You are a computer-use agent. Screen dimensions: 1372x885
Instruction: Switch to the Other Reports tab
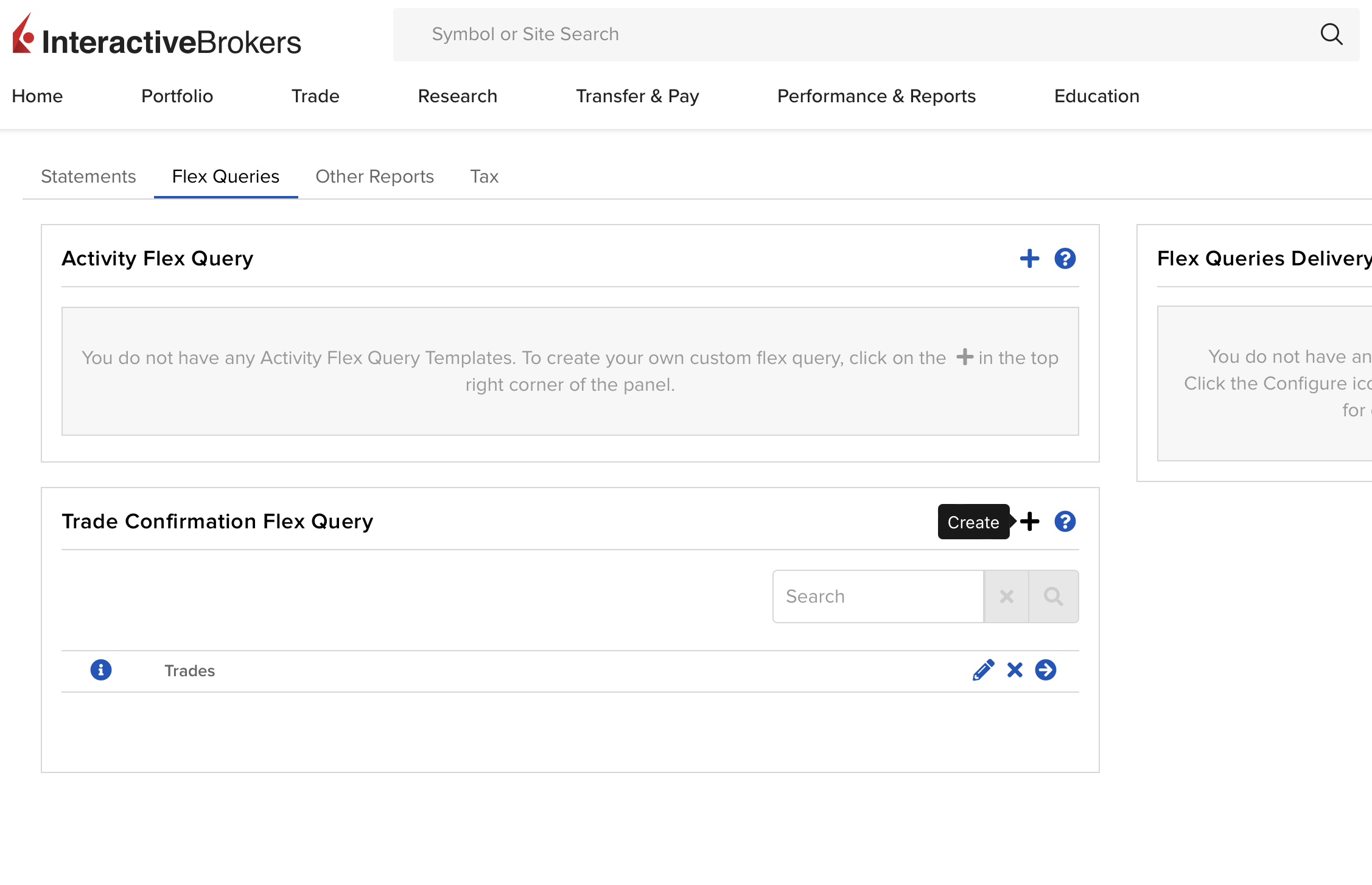374,177
